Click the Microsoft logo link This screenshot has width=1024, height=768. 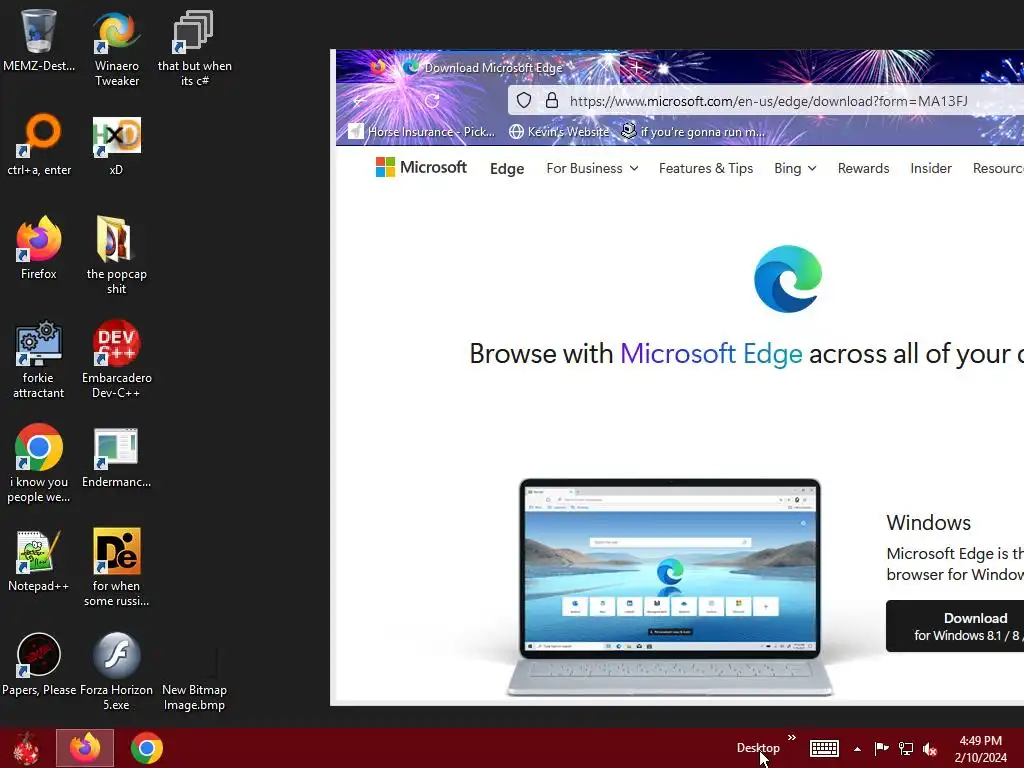(421, 167)
